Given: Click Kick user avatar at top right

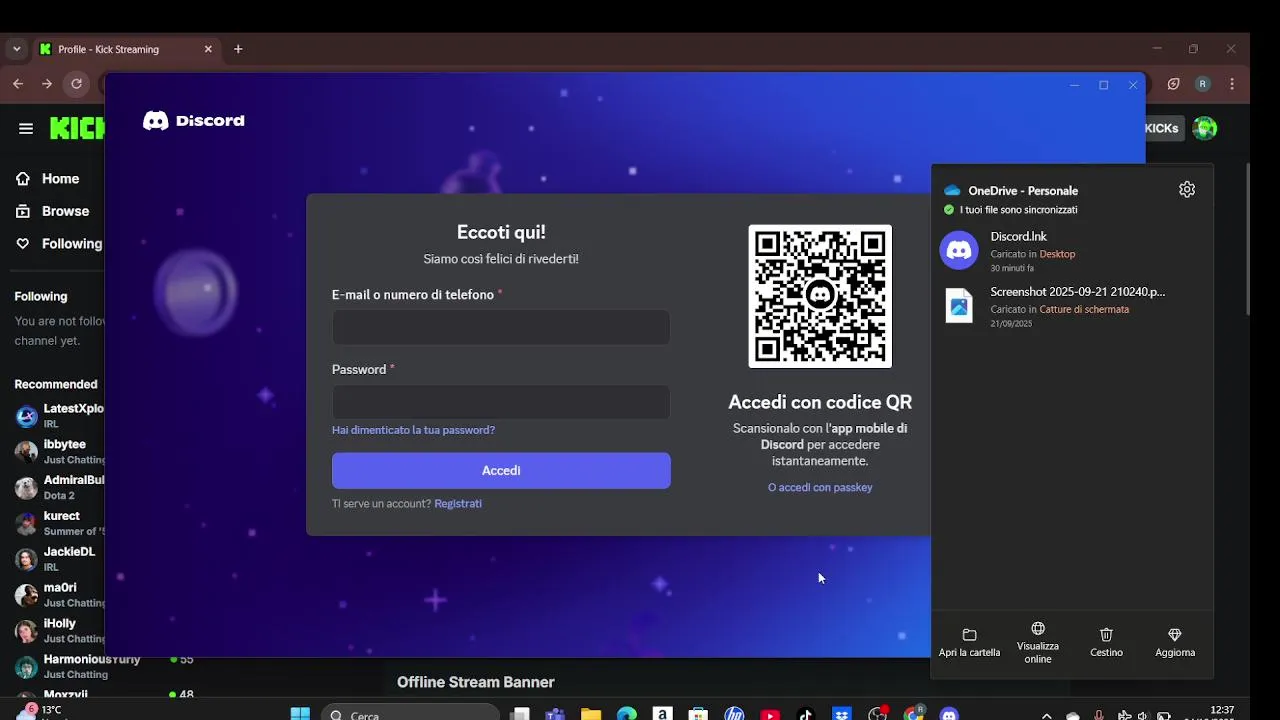Looking at the screenshot, I should (x=1205, y=128).
